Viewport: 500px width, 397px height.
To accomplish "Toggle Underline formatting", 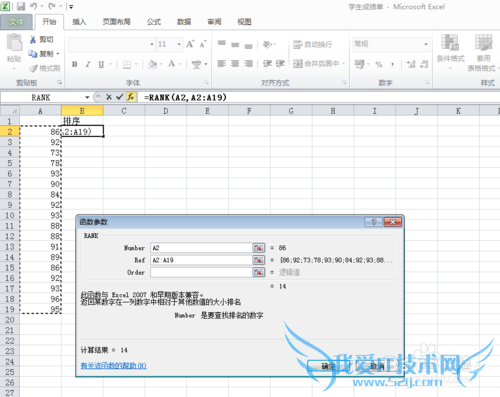I will click(101, 64).
